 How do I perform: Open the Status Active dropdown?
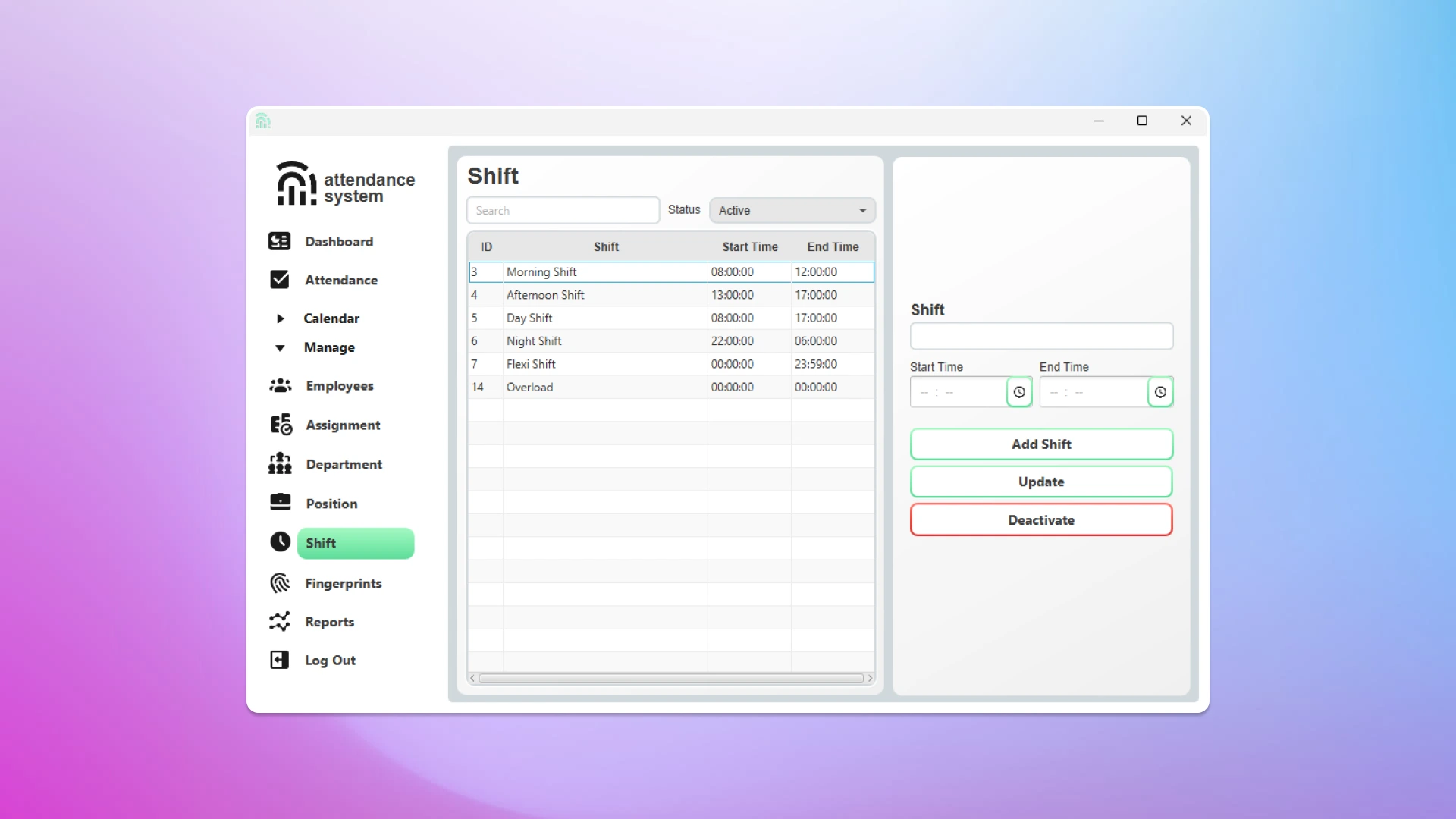pos(792,210)
